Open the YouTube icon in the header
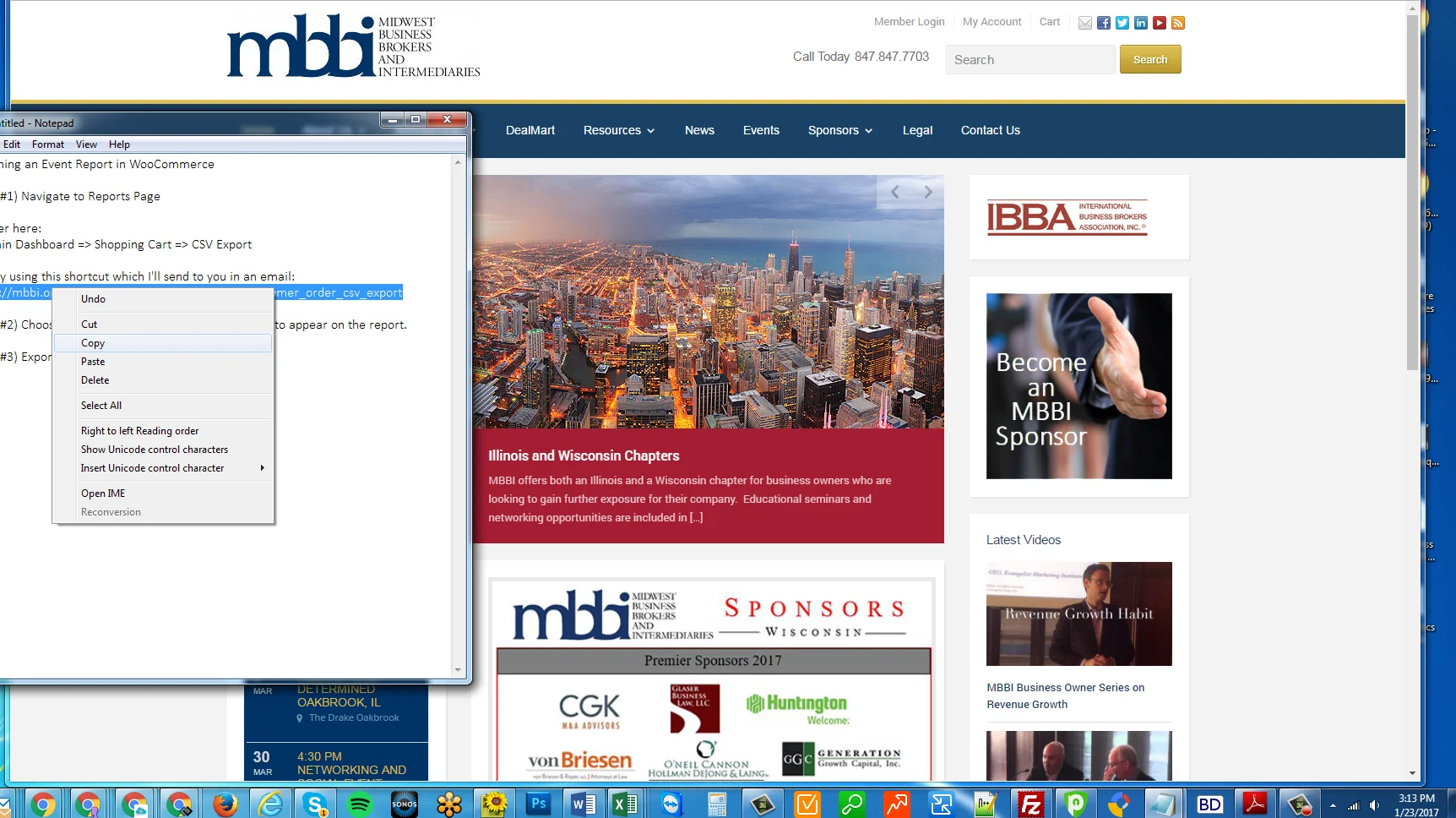The image size is (1456, 818). point(1160,23)
